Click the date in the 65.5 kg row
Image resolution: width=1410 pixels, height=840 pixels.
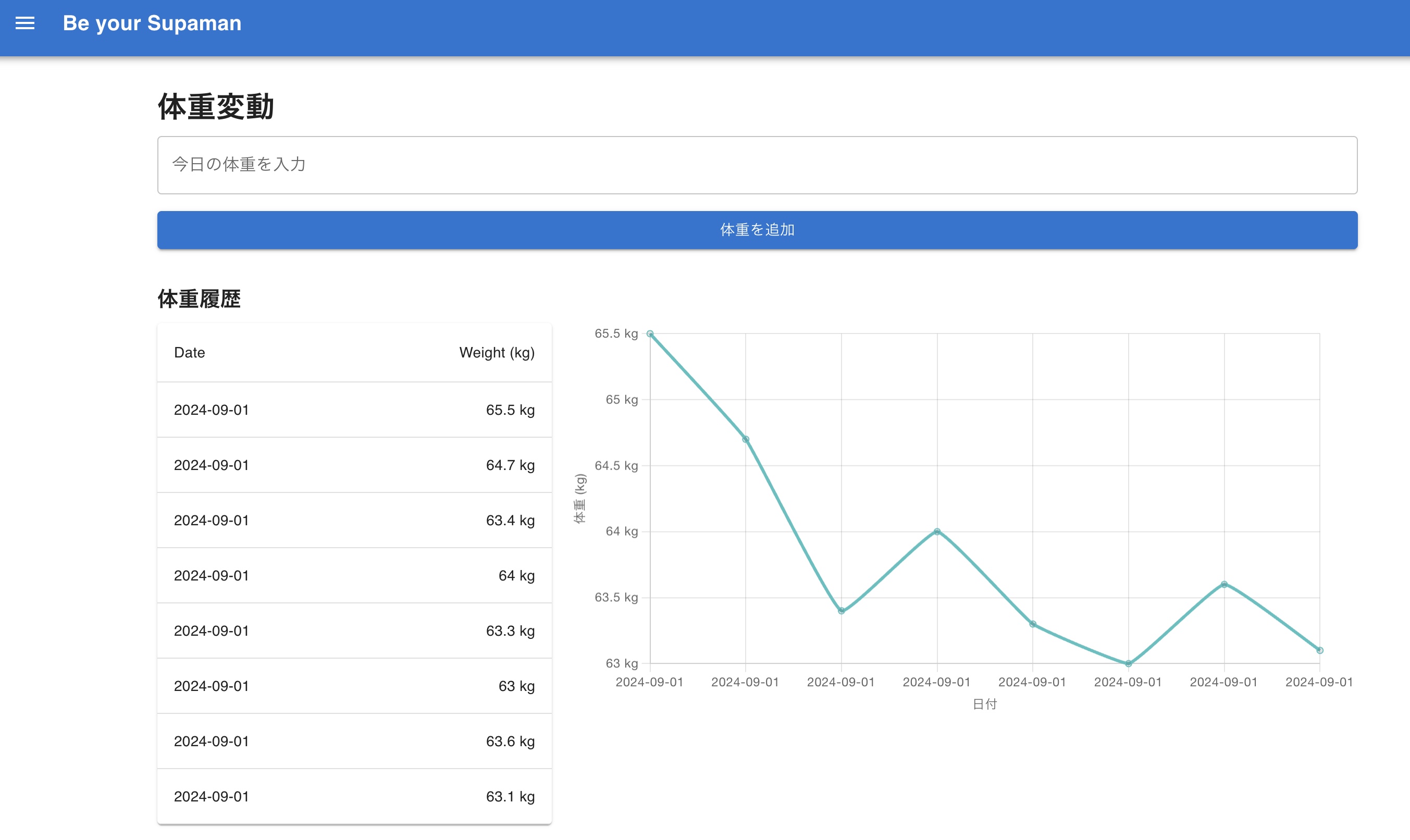tap(211, 410)
